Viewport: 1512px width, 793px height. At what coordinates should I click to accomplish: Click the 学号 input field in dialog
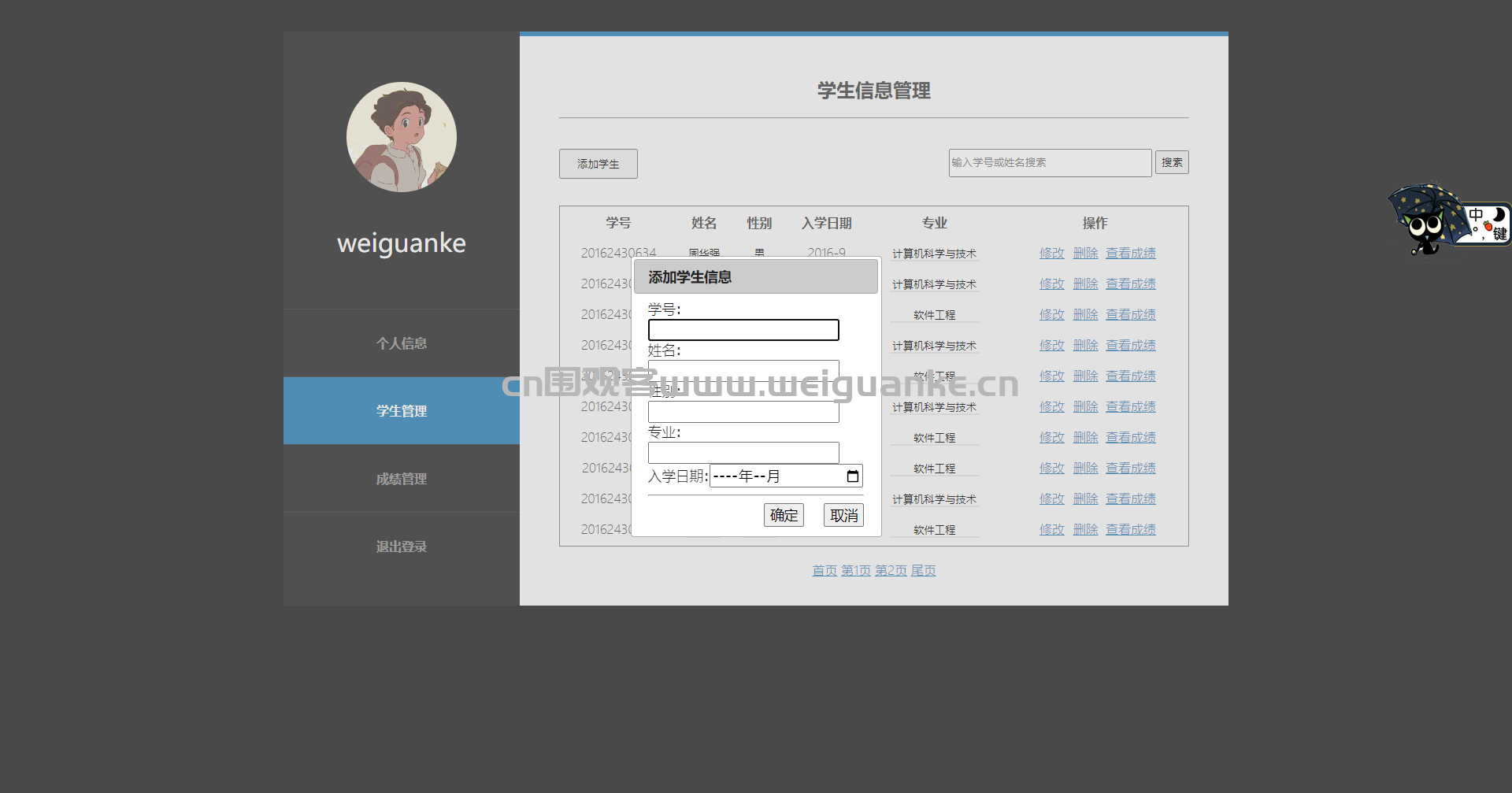(x=743, y=330)
